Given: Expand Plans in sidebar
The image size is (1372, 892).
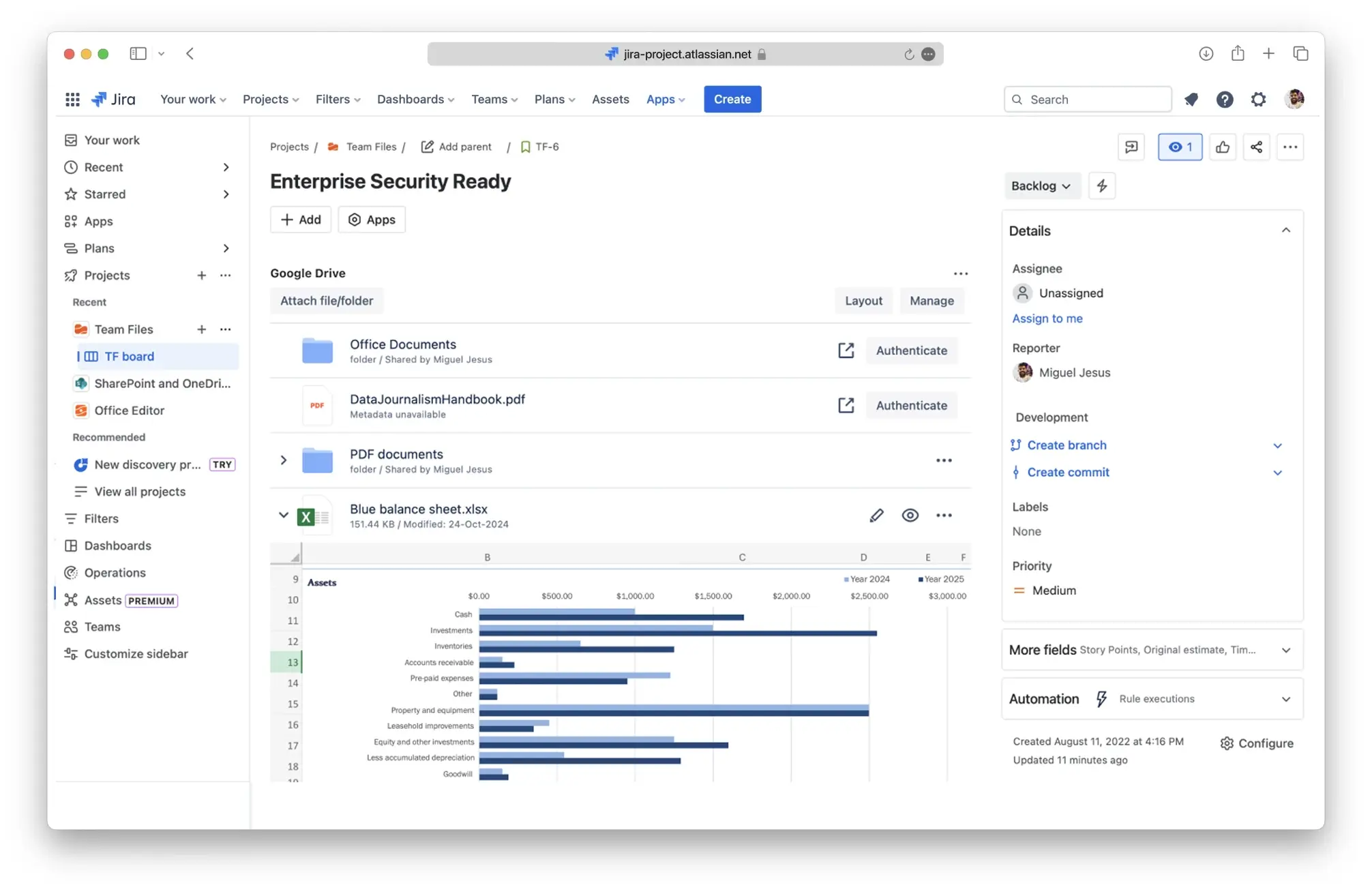Looking at the screenshot, I should (x=226, y=248).
